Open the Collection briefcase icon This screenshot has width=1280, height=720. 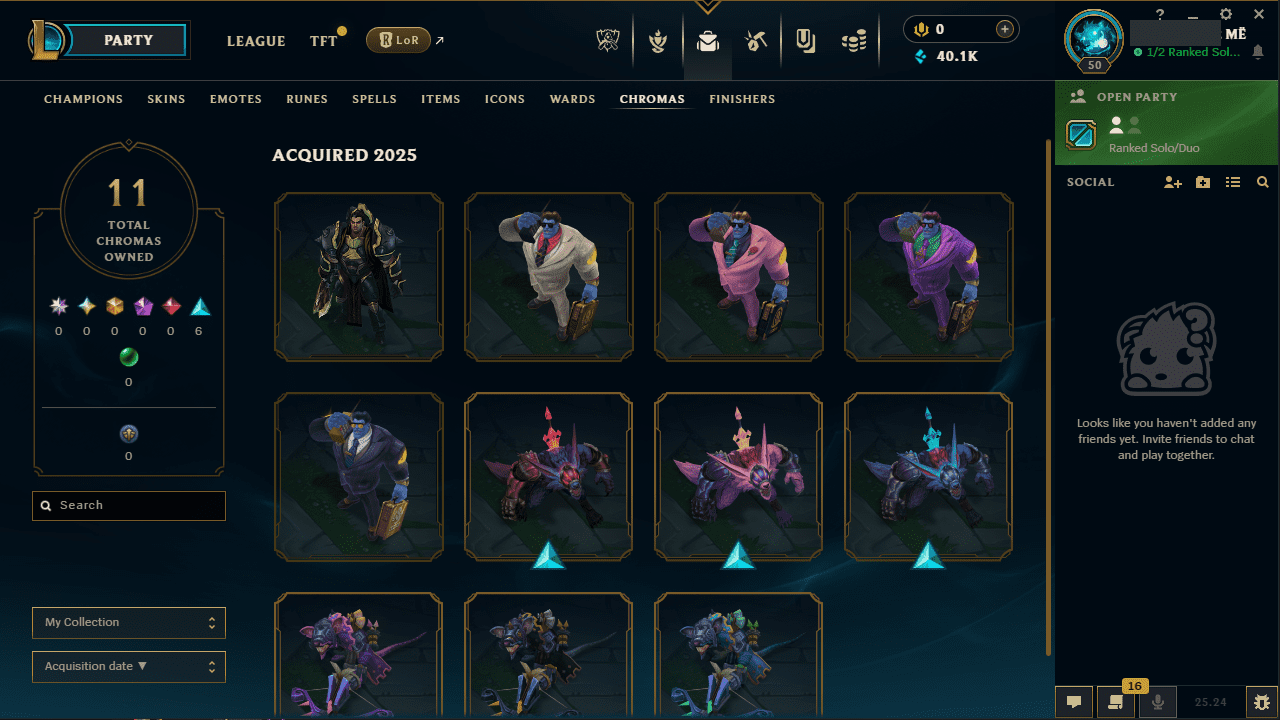click(708, 41)
